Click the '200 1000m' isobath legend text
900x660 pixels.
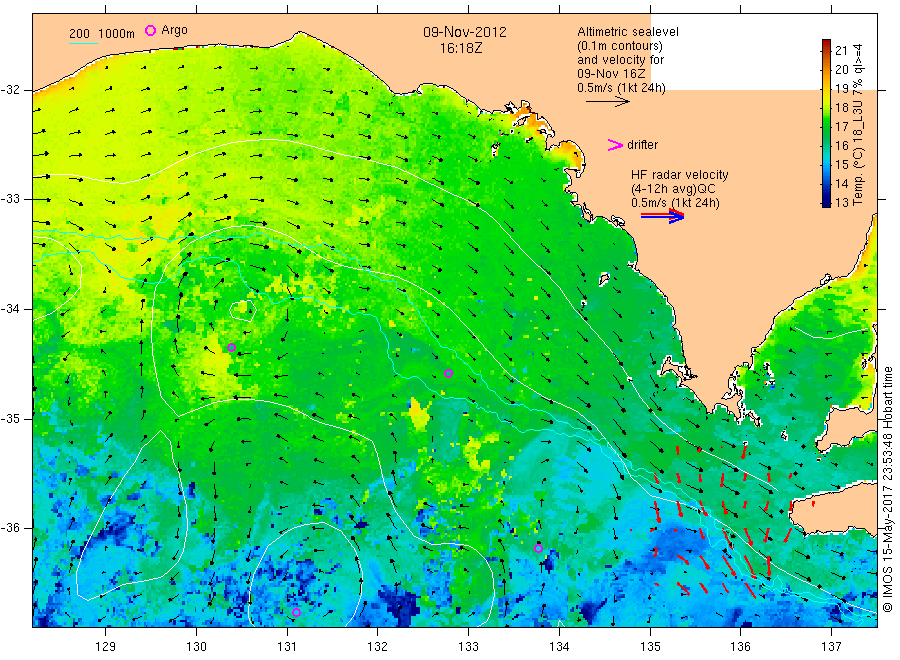point(102,34)
